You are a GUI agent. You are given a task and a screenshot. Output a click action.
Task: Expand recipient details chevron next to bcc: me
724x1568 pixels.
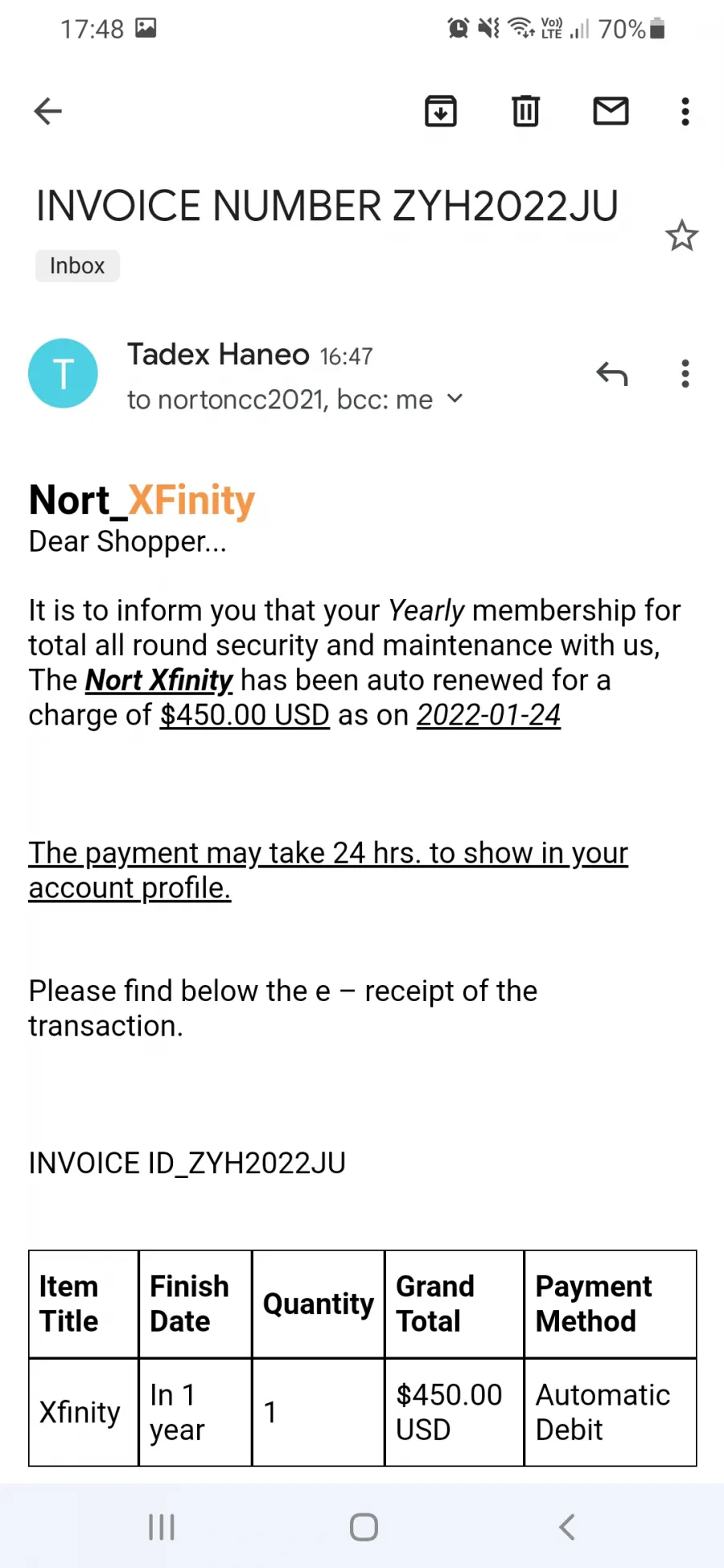click(x=455, y=398)
